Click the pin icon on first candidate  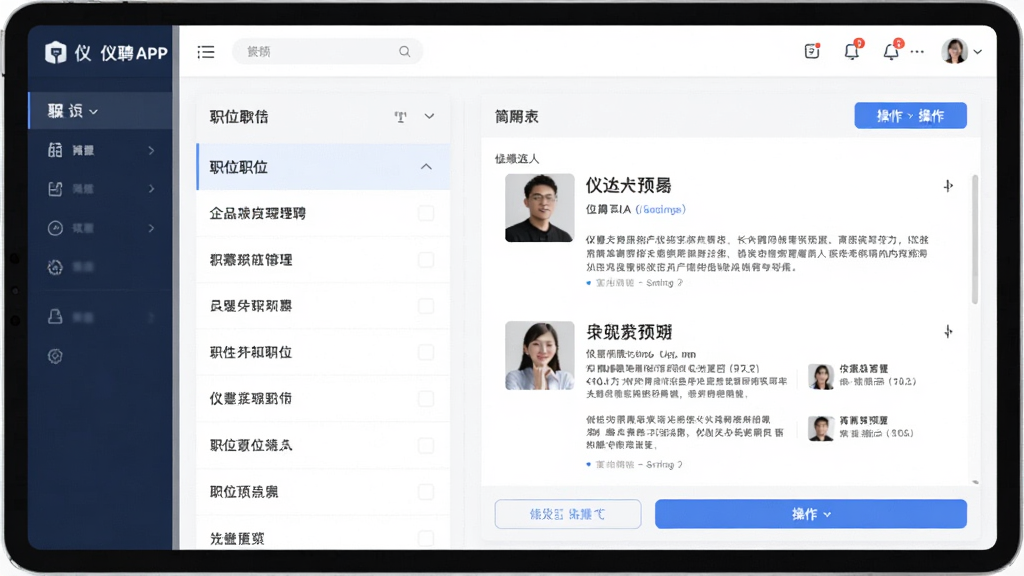(948, 186)
